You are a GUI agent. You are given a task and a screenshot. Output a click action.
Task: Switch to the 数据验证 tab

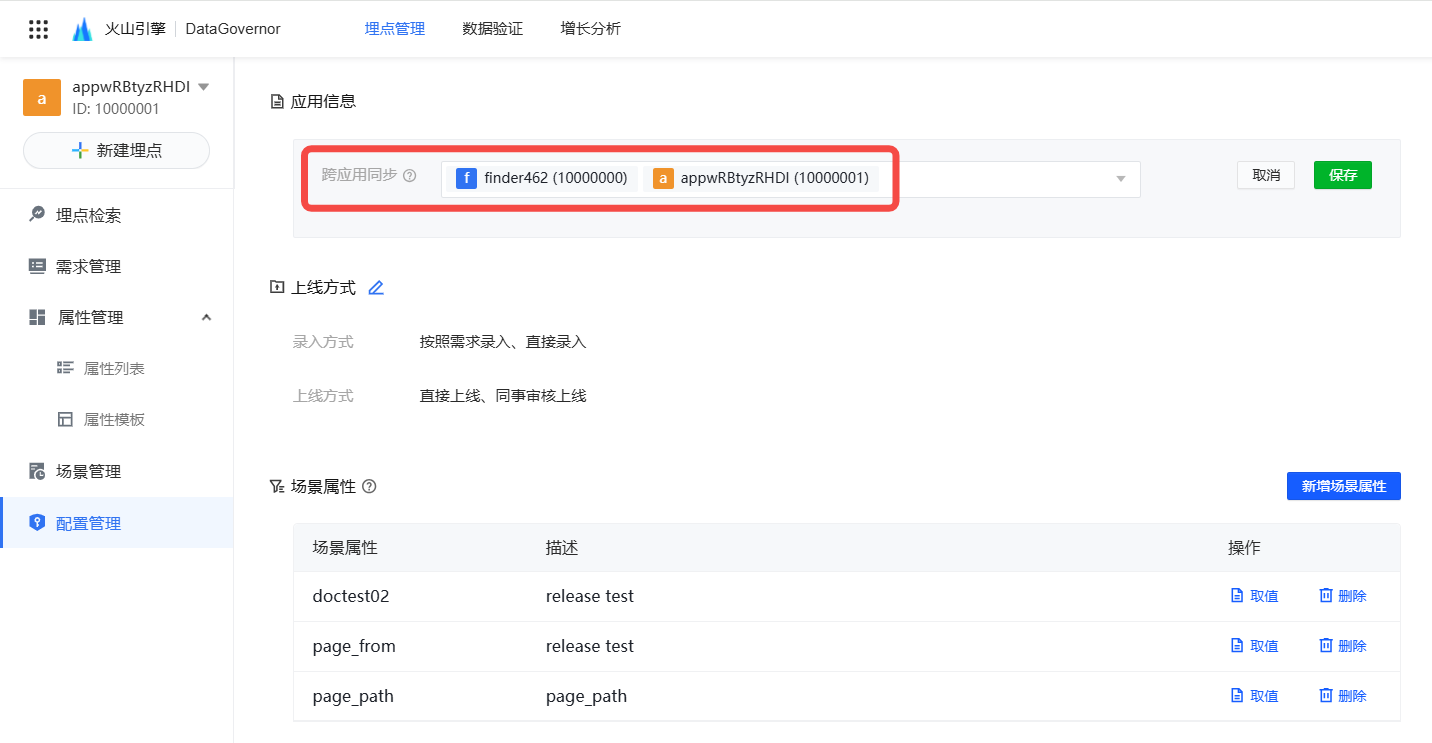[x=492, y=29]
